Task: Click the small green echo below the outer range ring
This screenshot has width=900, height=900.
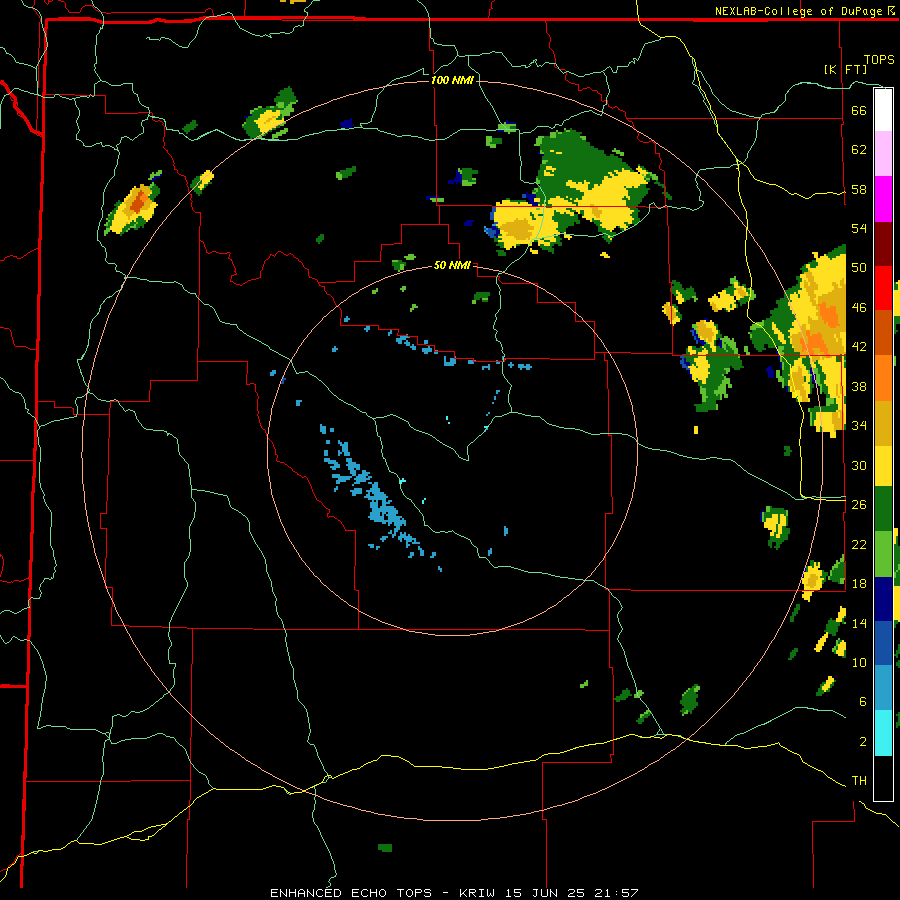Action: (x=385, y=847)
